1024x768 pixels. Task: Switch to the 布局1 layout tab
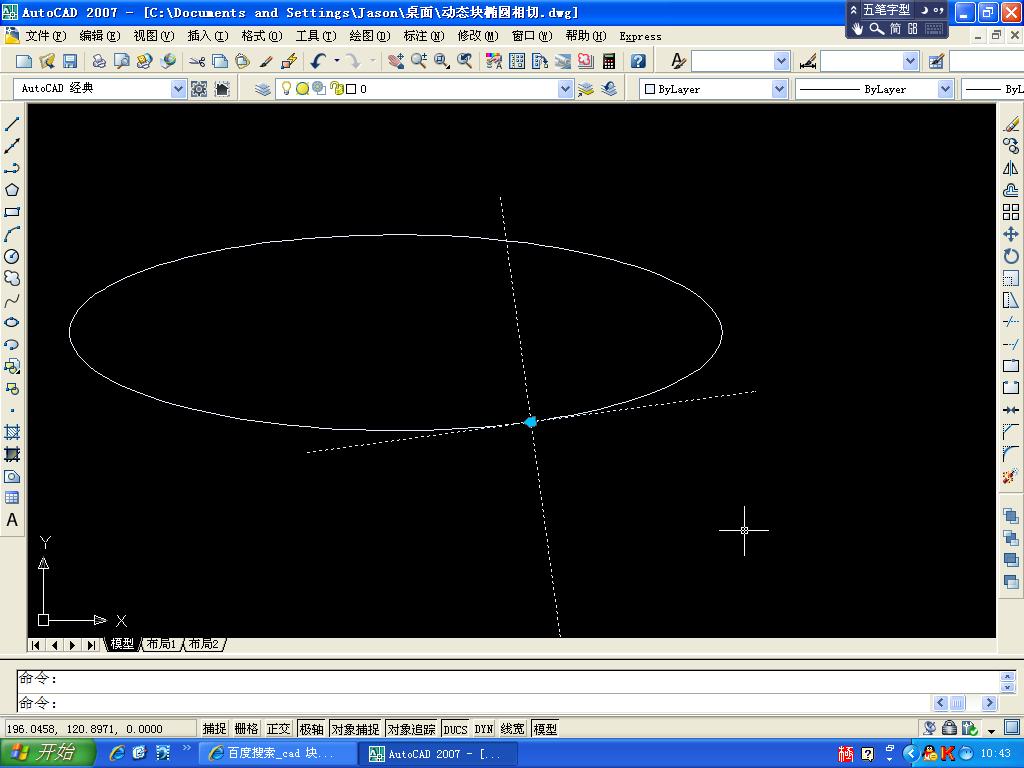161,644
